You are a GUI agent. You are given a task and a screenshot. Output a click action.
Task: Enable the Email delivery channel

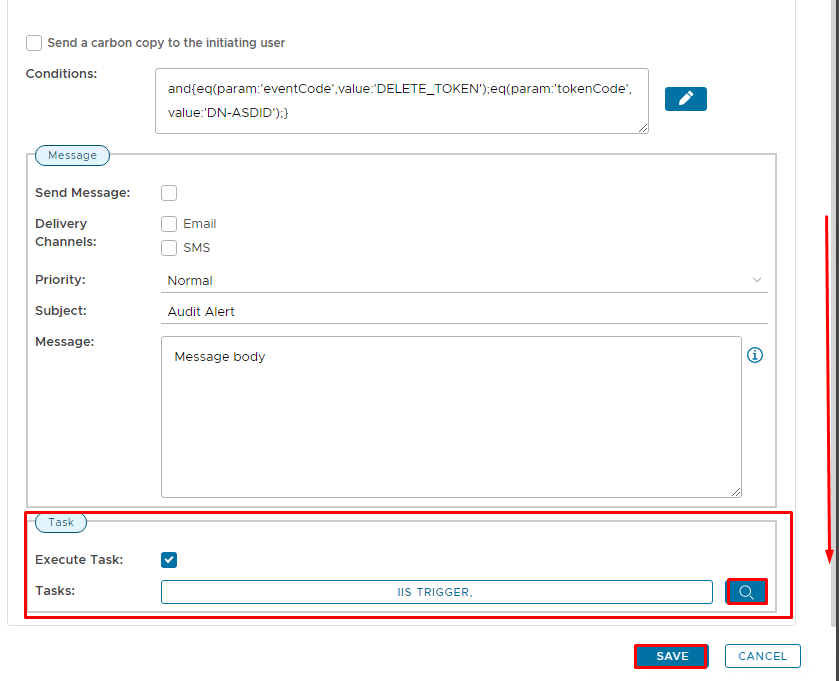click(169, 224)
